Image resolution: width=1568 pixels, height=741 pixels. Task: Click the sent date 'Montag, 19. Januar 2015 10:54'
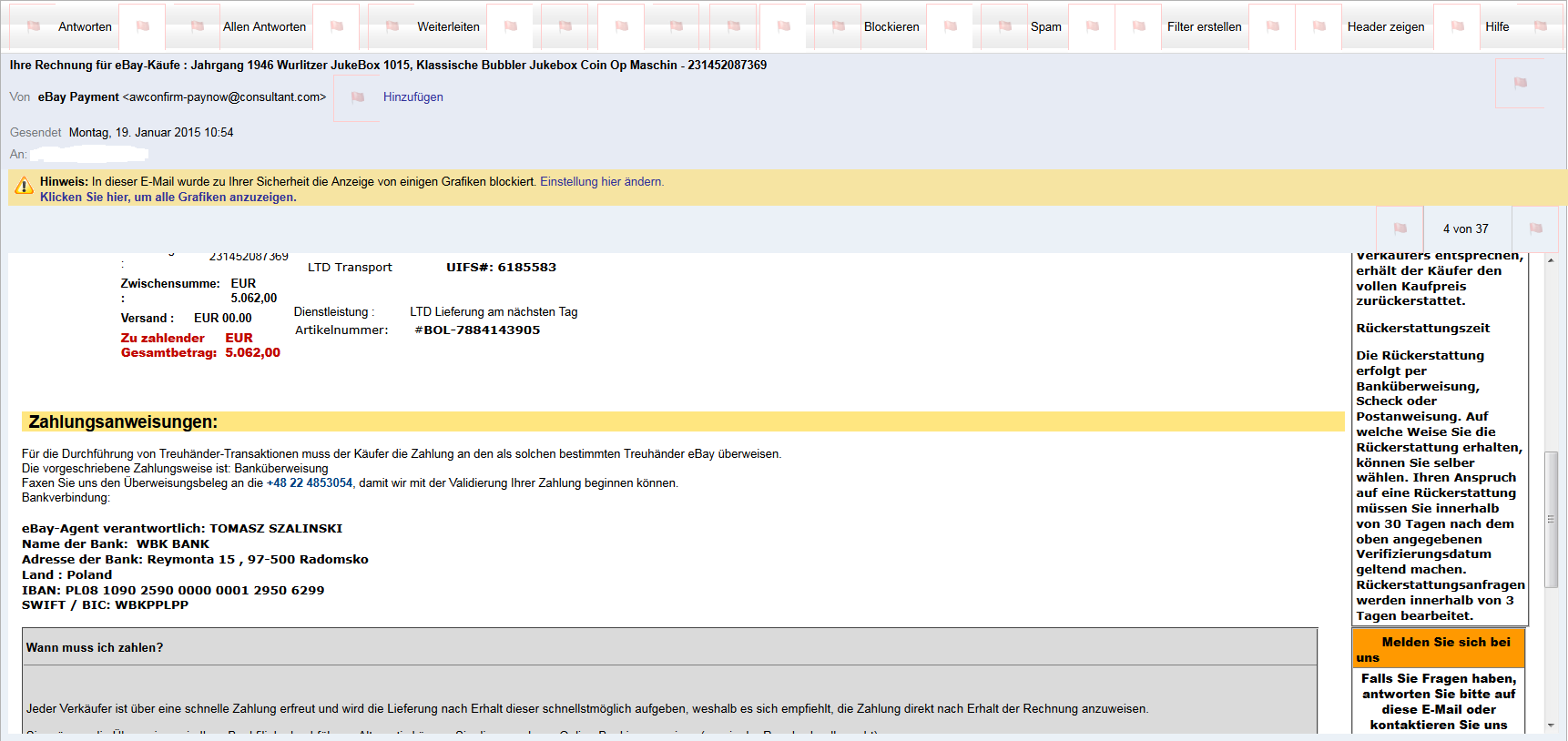[x=151, y=133]
